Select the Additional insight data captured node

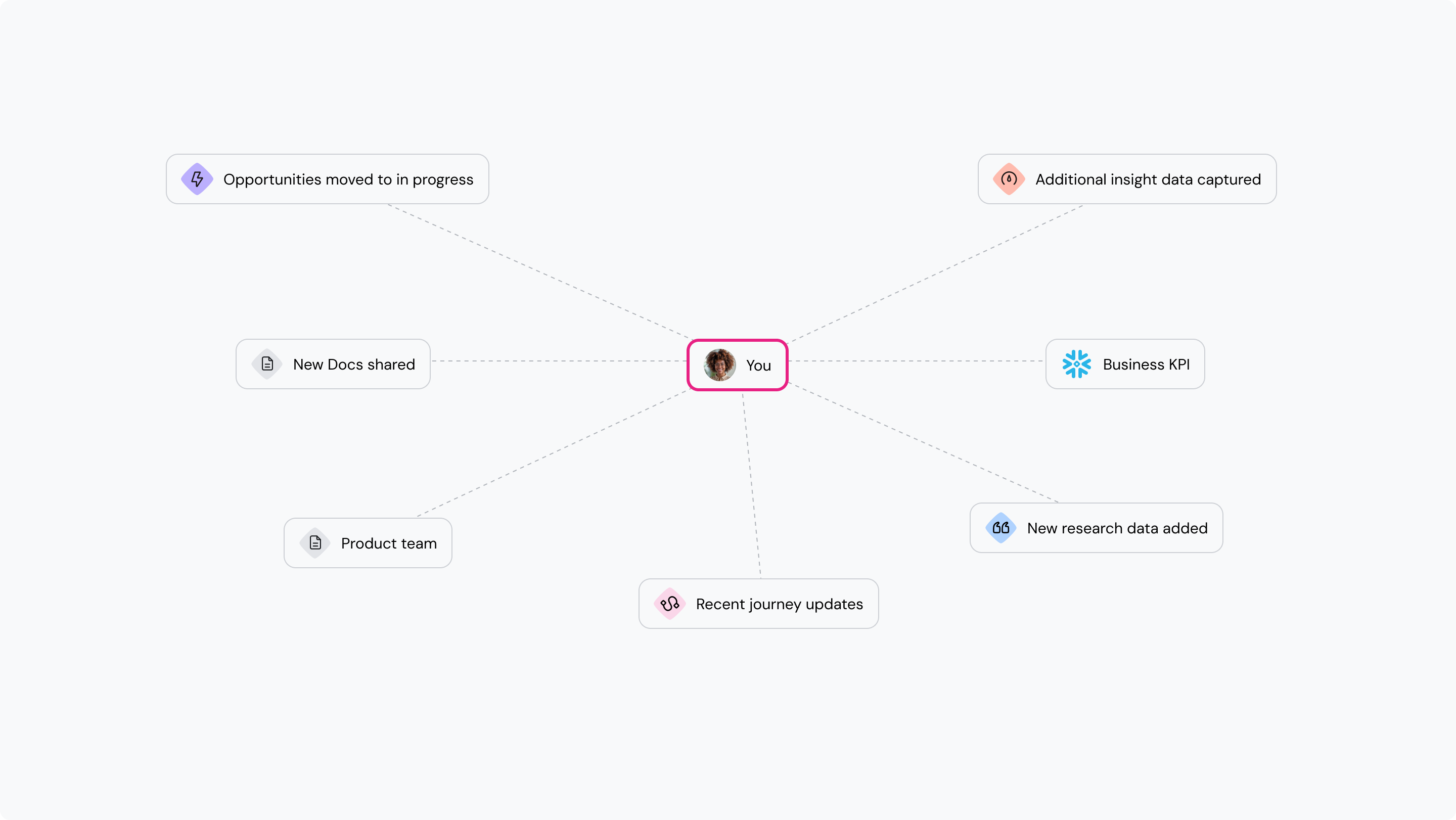pos(1127,179)
